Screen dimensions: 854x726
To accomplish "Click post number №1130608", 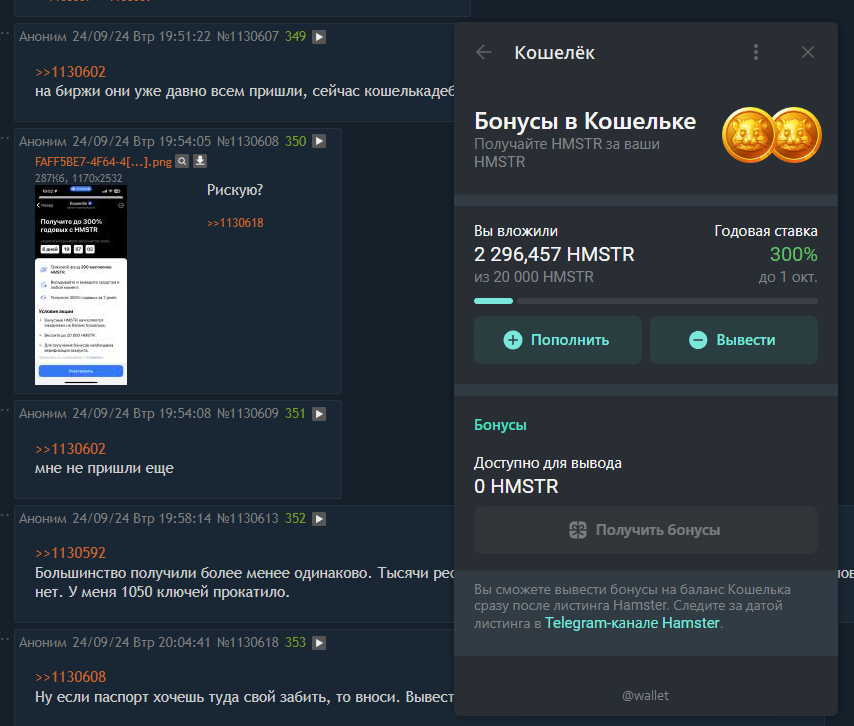I will tap(248, 141).
